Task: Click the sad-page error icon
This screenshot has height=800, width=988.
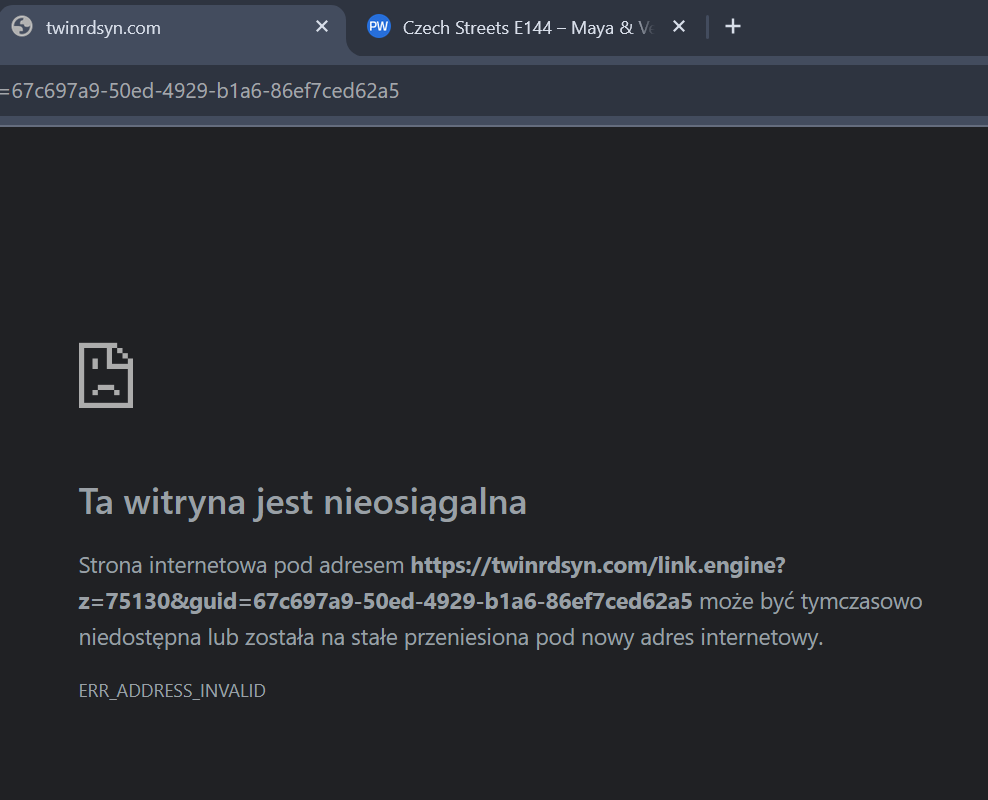Action: coord(104,374)
